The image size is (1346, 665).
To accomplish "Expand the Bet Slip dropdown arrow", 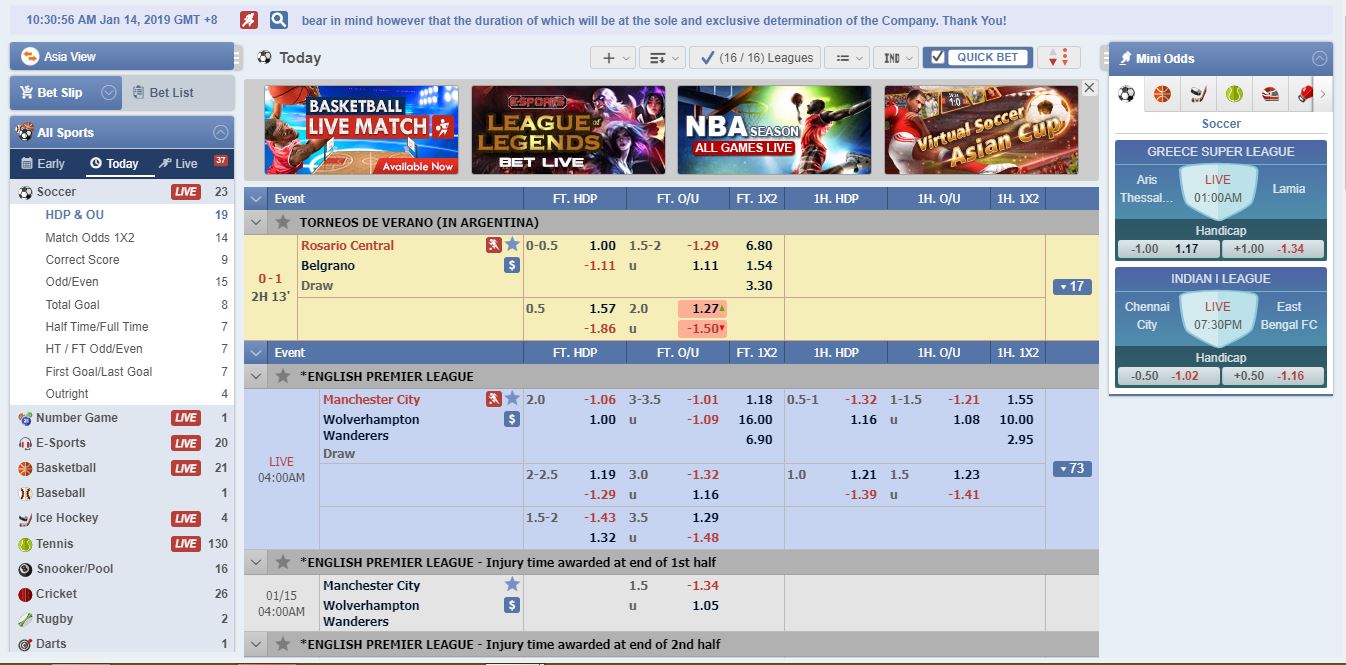I will (107, 92).
